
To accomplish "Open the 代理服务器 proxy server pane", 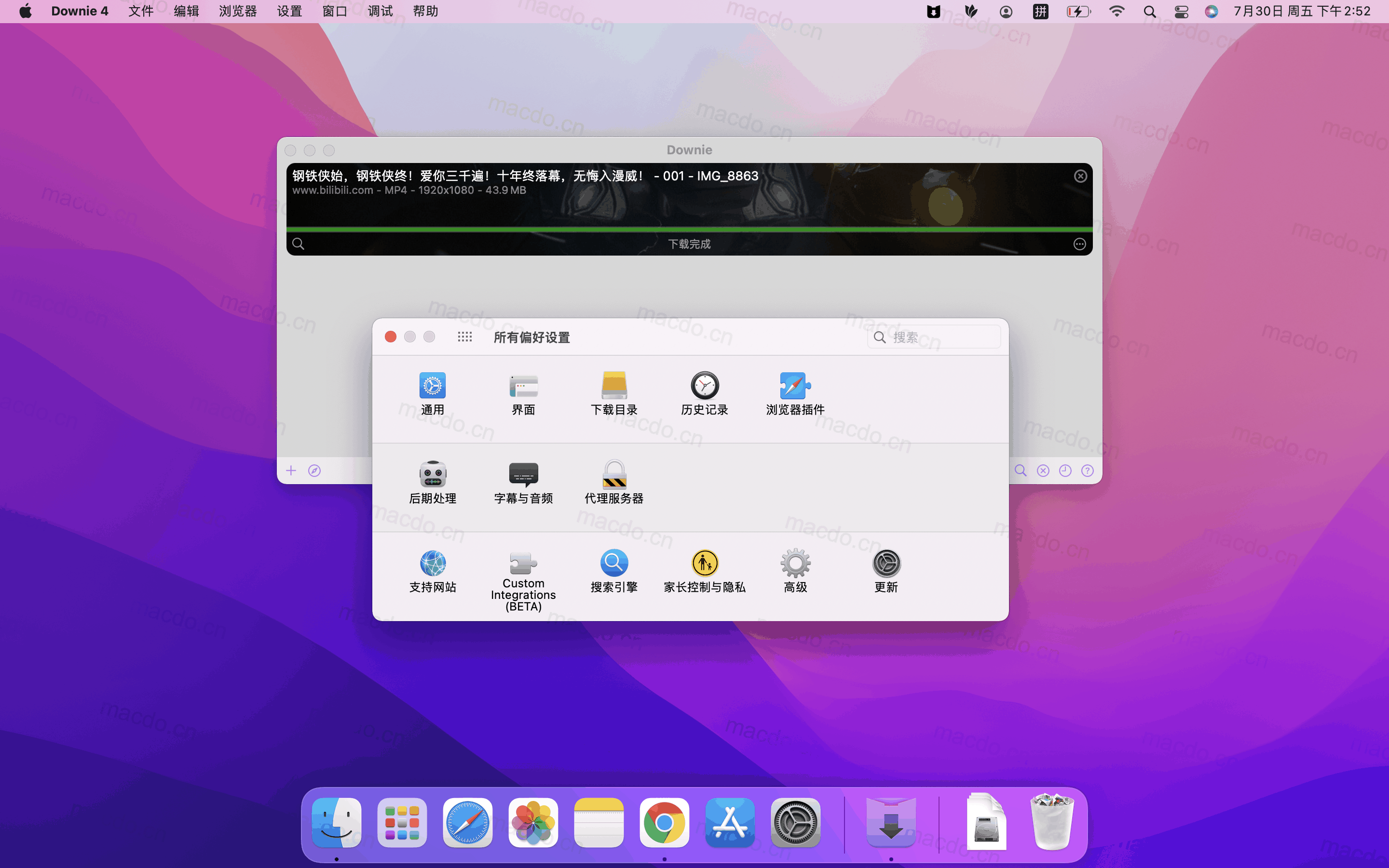I will pyautogui.click(x=613, y=482).
